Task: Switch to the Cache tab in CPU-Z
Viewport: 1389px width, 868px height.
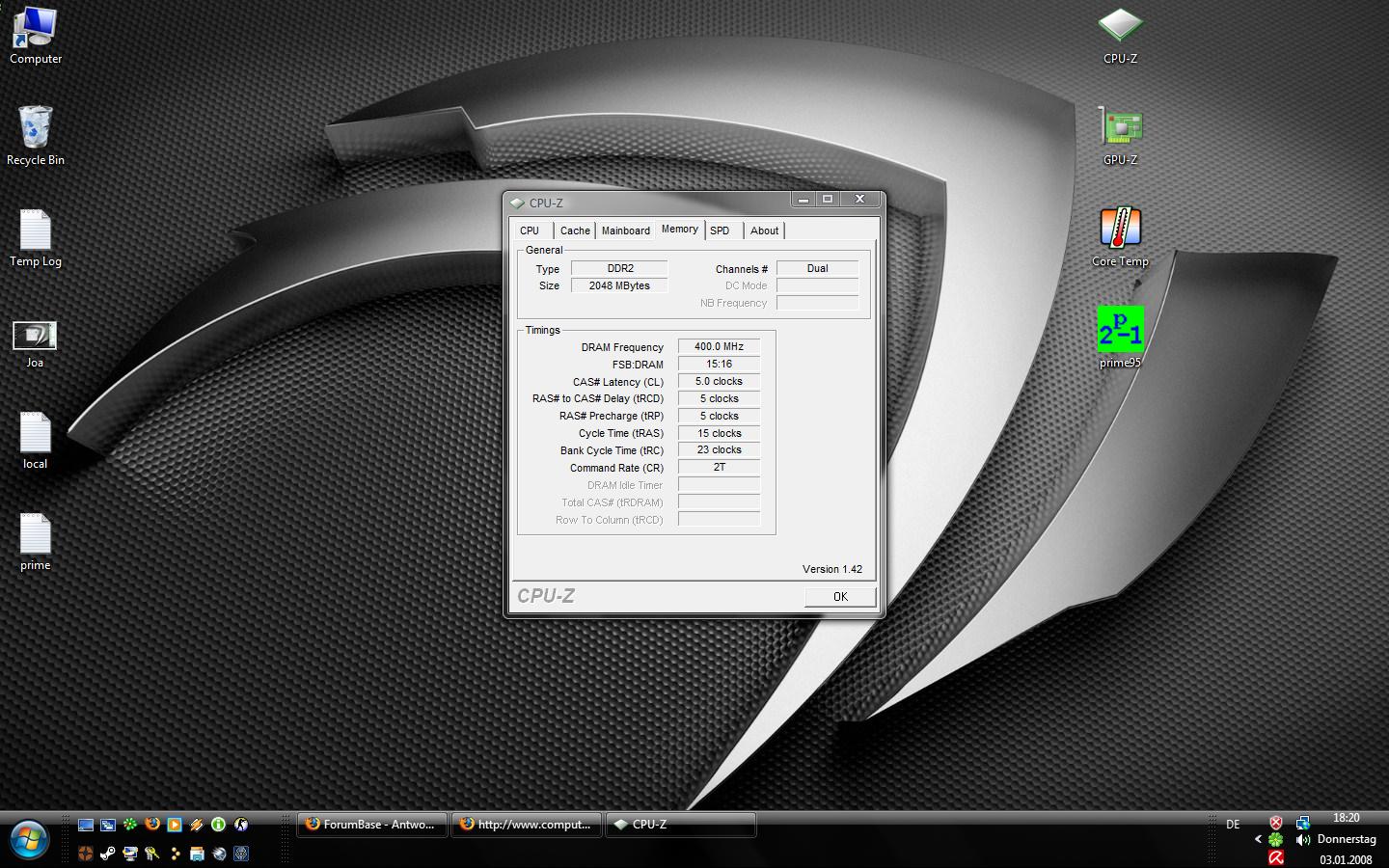Action: (575, 231)
